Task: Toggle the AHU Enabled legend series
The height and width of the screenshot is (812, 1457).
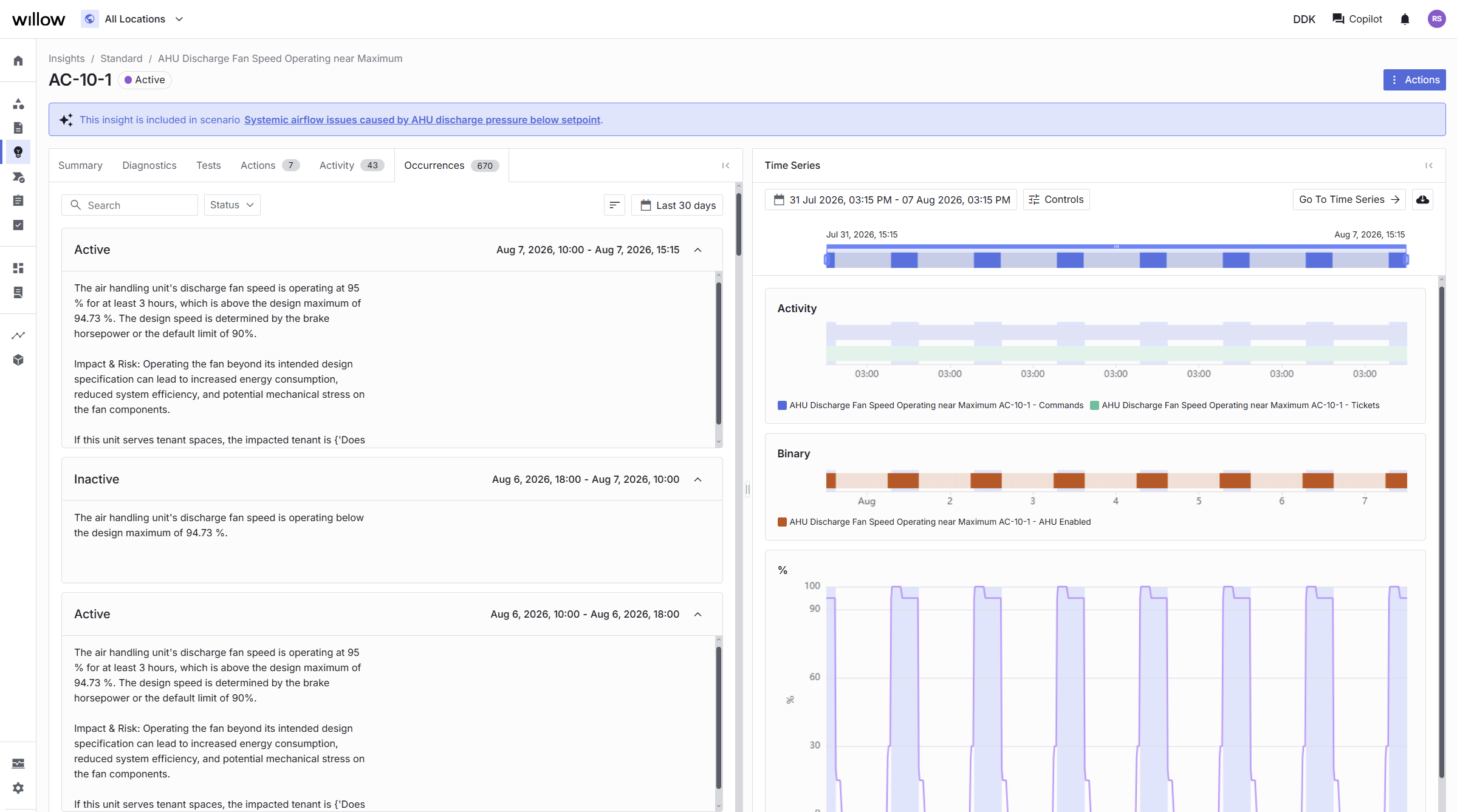Action: point(934,522)
